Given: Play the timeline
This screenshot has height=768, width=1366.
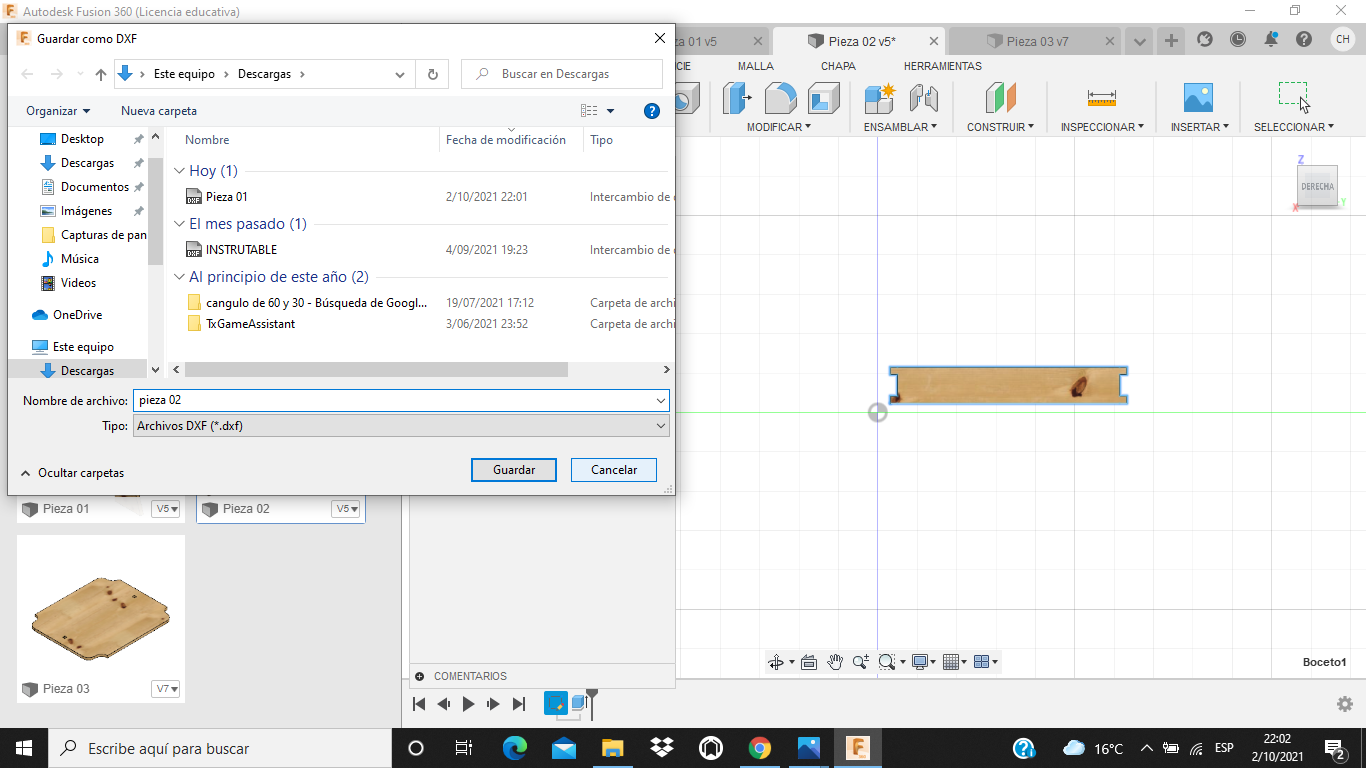Looking at the screenshot, I should 468,704.
